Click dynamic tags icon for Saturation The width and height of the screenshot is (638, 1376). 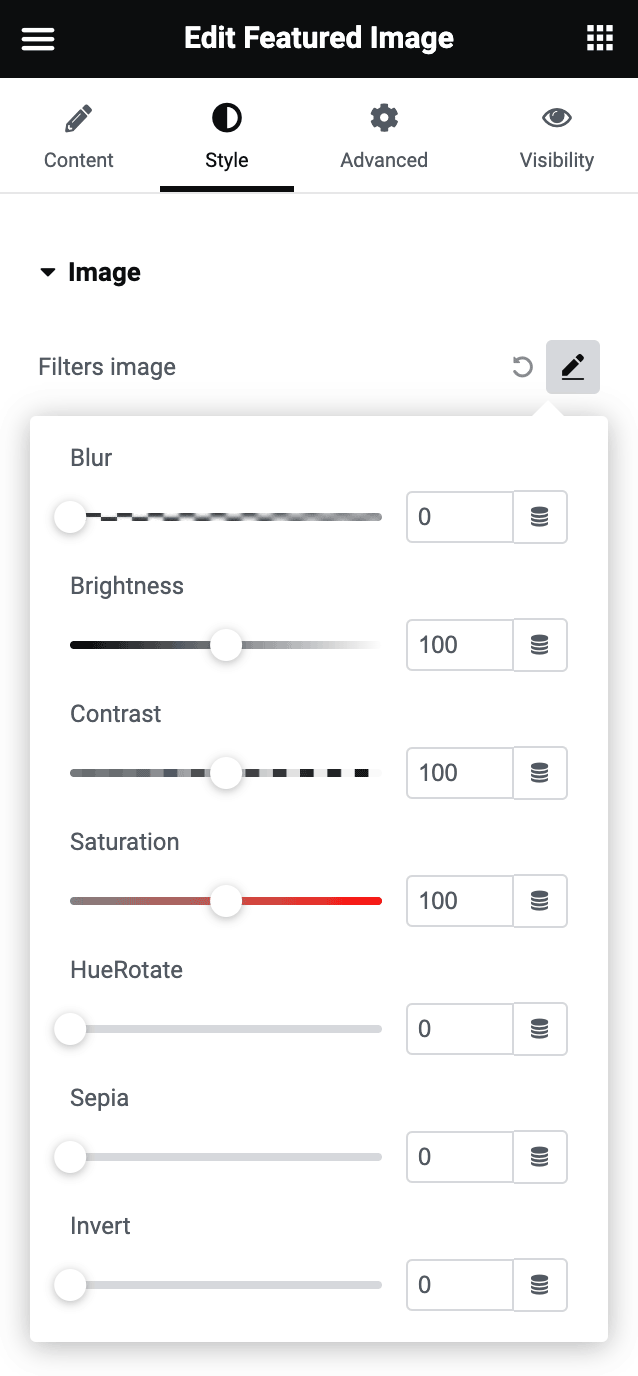pos(540,901)
